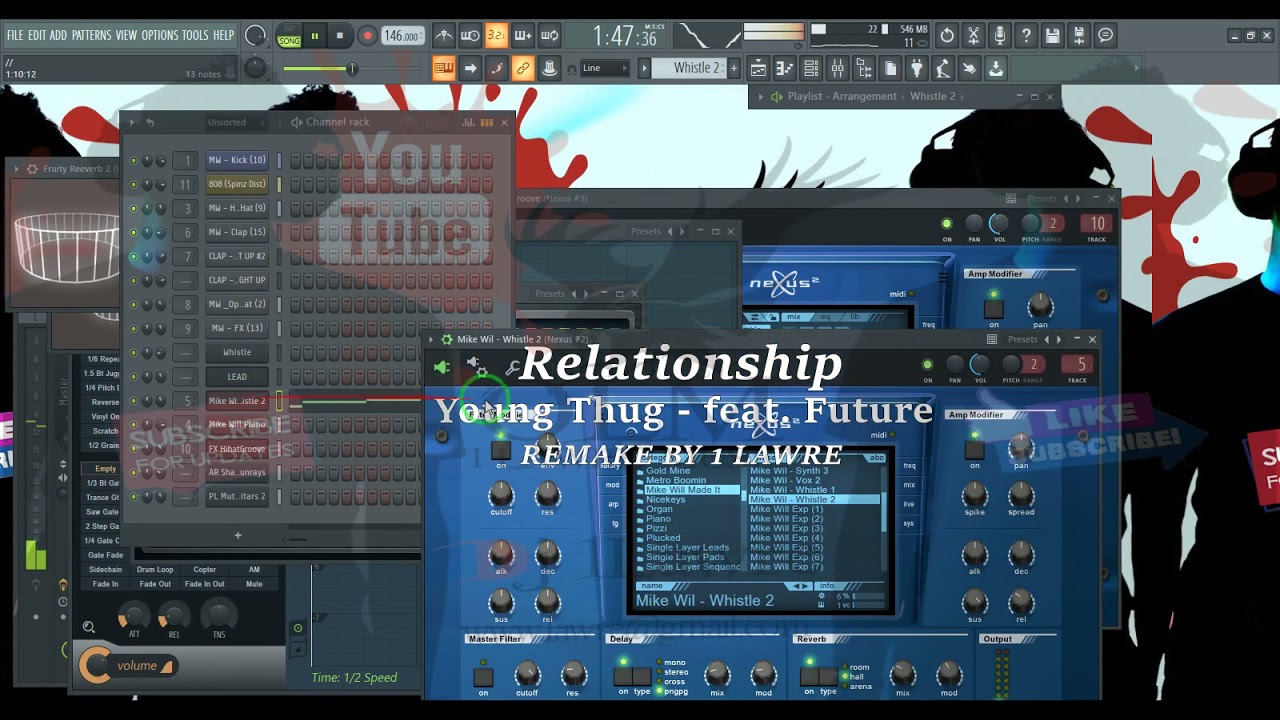Click the Undo history clock icon
The height and width of the screenshot is (720, 1280).
(x=947, y=36)
